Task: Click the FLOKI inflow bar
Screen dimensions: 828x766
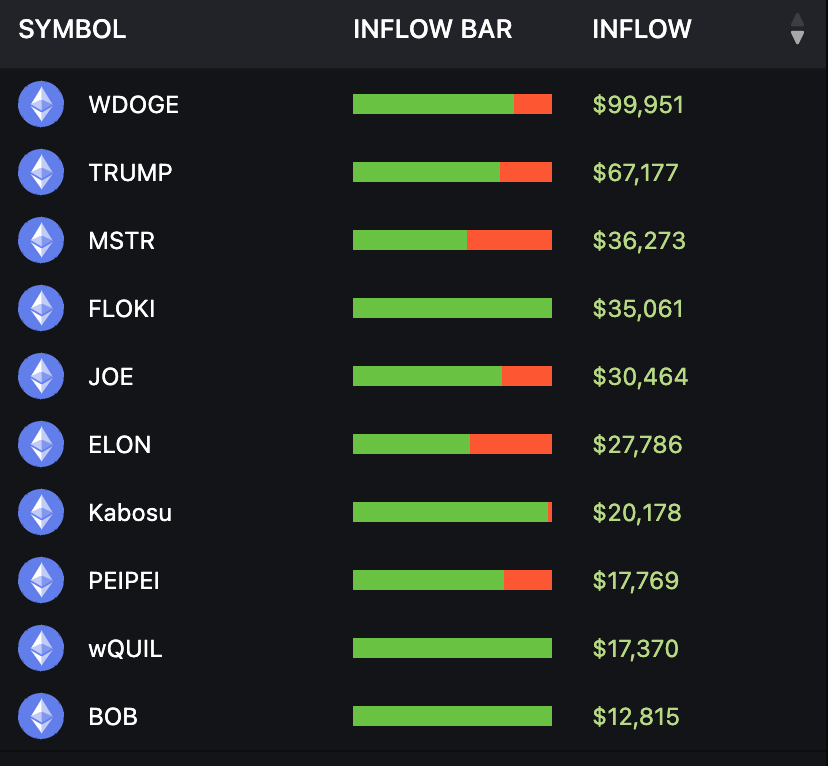Action: [453, 308]
